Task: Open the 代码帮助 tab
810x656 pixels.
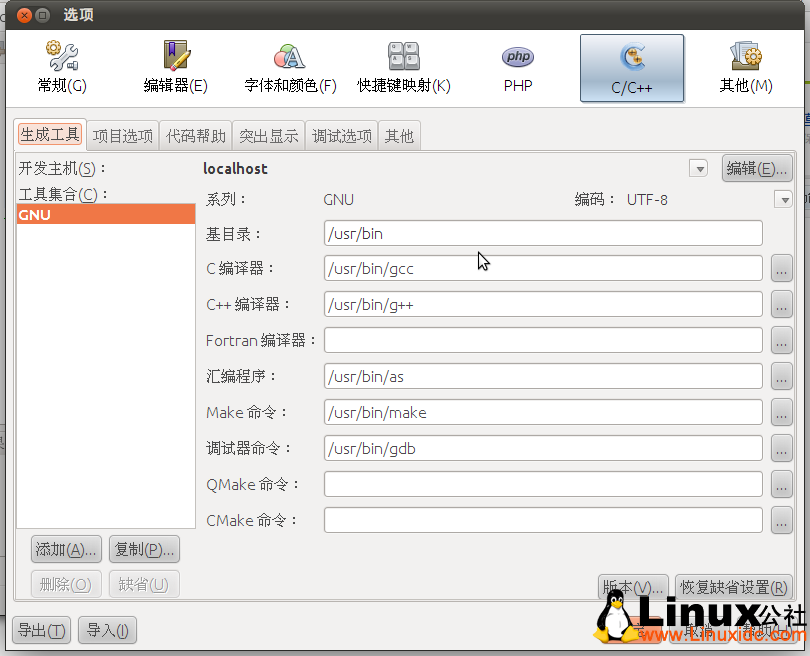Action: click(196, 136)
